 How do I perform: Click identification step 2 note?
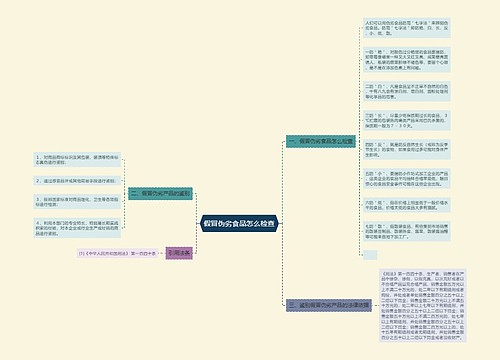[77, 181]
